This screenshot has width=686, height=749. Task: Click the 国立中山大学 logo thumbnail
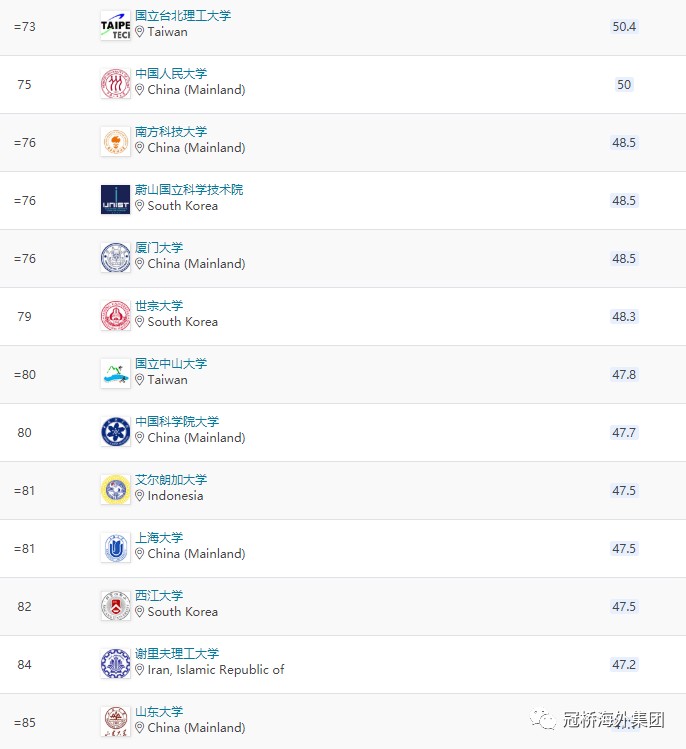[x=115, y=374]
